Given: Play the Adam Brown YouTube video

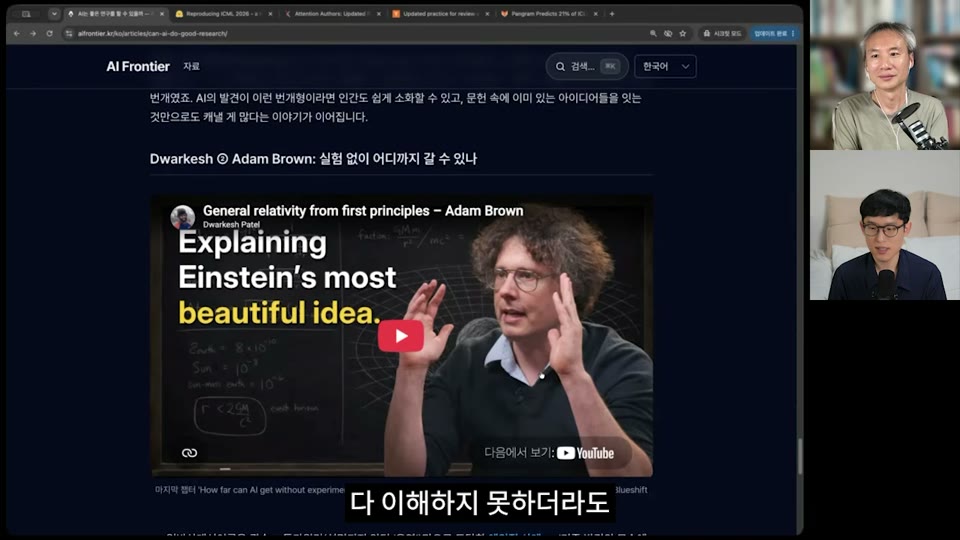Looking at the screenshot, I should pos(400,336).
